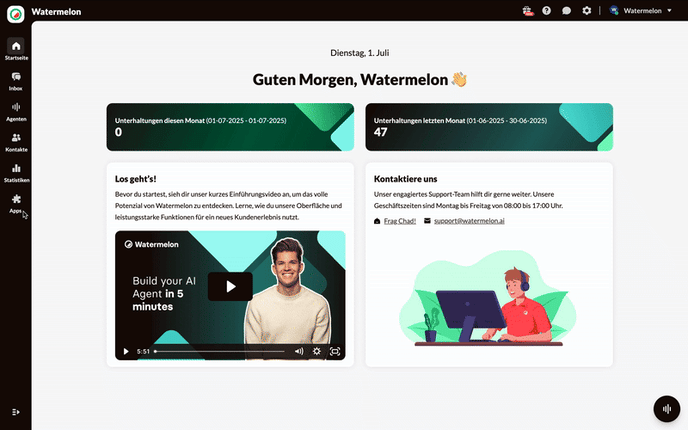
Task: Click the video duration 5:51
Action: [143, 351]
